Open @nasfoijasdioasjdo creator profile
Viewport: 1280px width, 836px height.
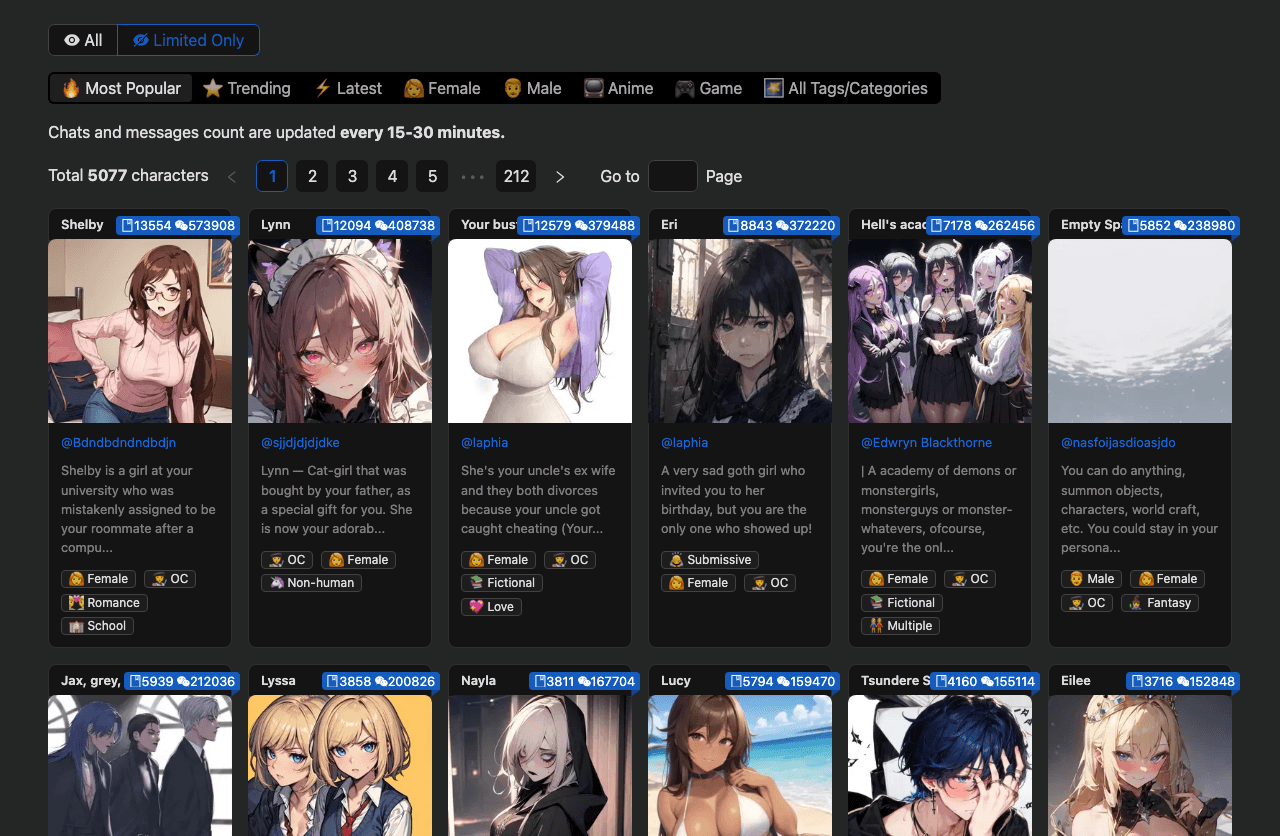[1118, 442]
